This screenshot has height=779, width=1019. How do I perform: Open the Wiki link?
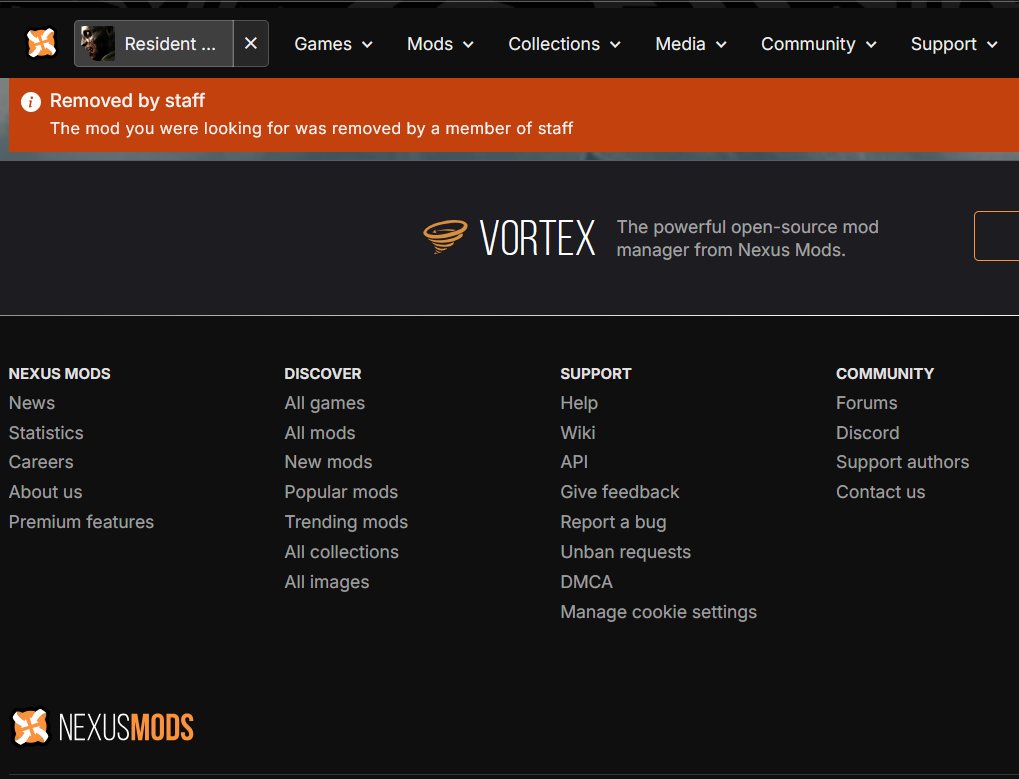pos(578,433)
